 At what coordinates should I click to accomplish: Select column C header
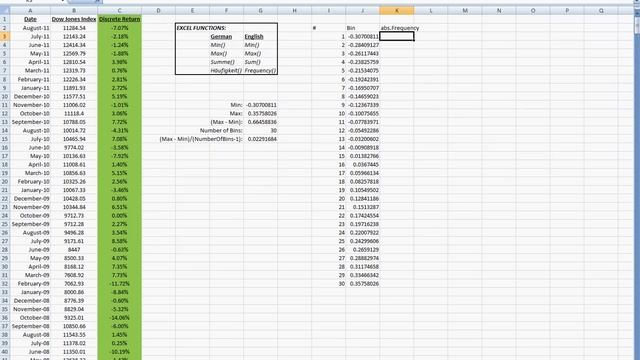point(120,11)
